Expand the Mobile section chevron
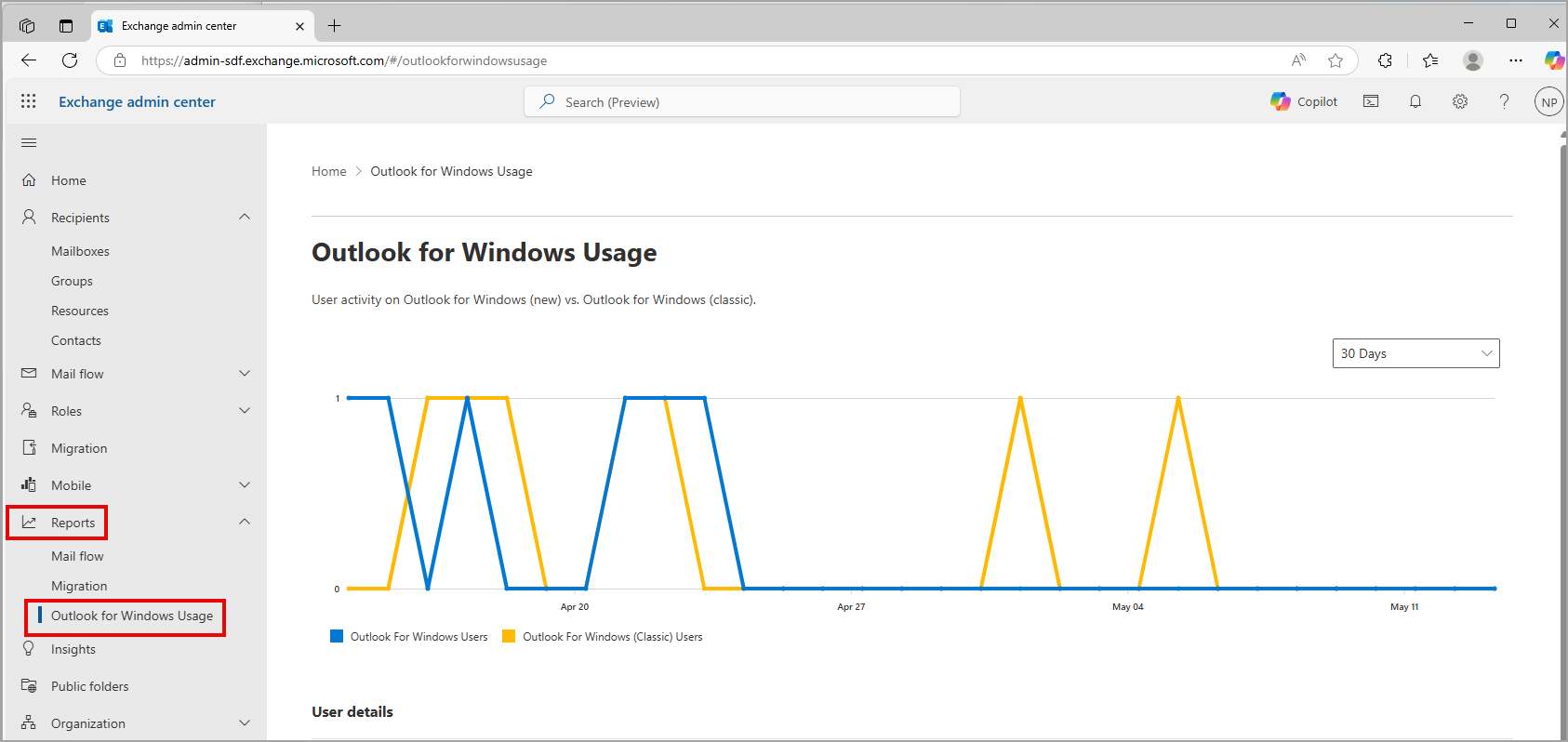Image resolution: width=1568 pixels, height=742 pixels. pos(245,485)
